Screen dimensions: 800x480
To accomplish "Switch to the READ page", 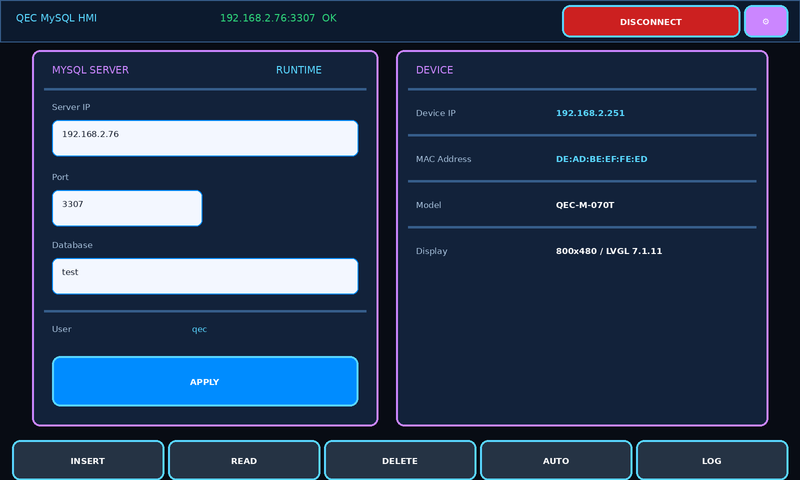I will [x=244, y=461].
